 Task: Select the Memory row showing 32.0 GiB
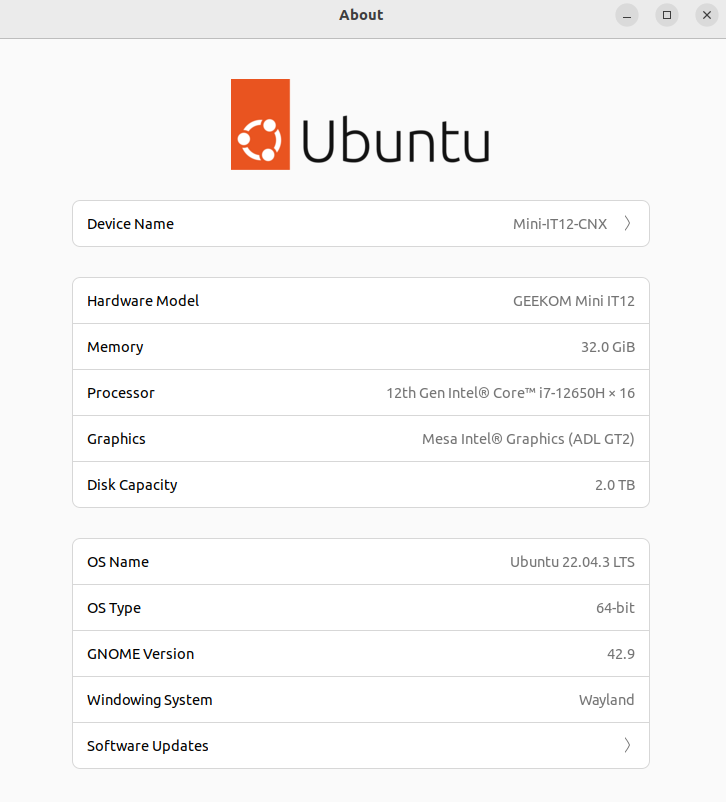(x=361, y=347)
